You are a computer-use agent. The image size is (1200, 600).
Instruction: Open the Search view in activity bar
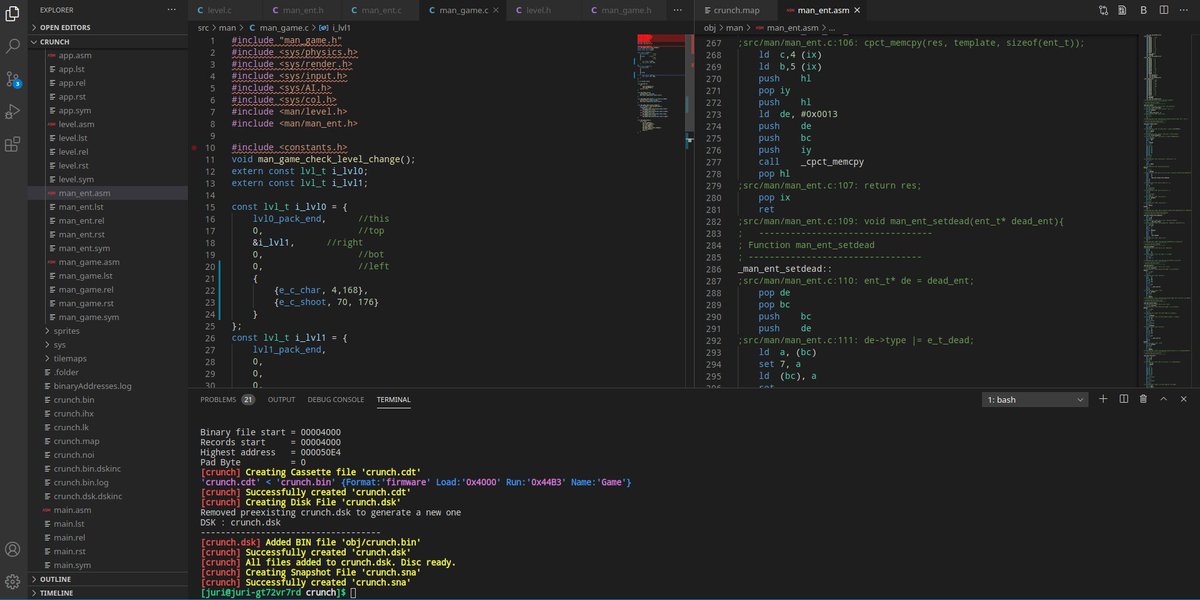tap(13, 46)
